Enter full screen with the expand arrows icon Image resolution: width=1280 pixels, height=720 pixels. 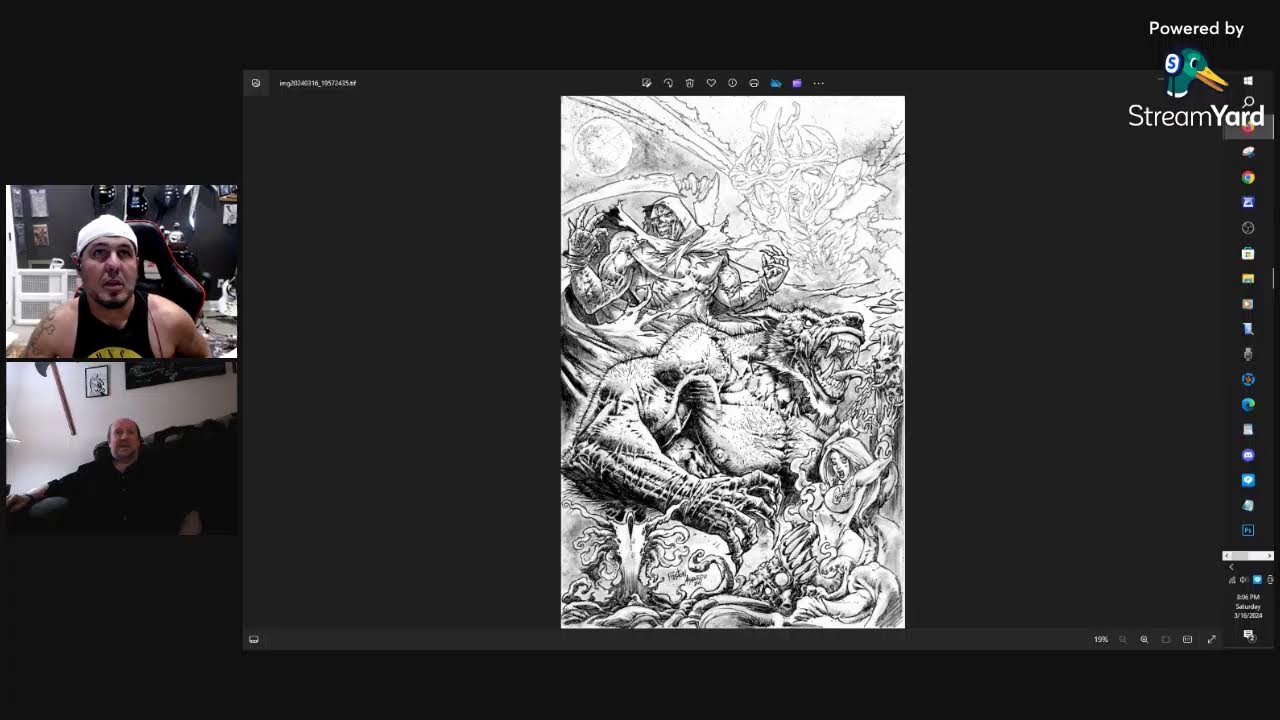(1211, 640)
